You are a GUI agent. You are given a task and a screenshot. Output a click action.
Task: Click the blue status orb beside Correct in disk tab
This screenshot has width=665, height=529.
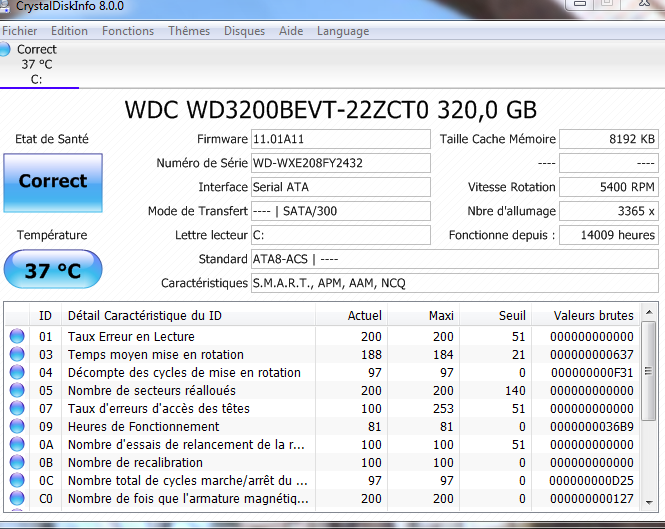5,49
